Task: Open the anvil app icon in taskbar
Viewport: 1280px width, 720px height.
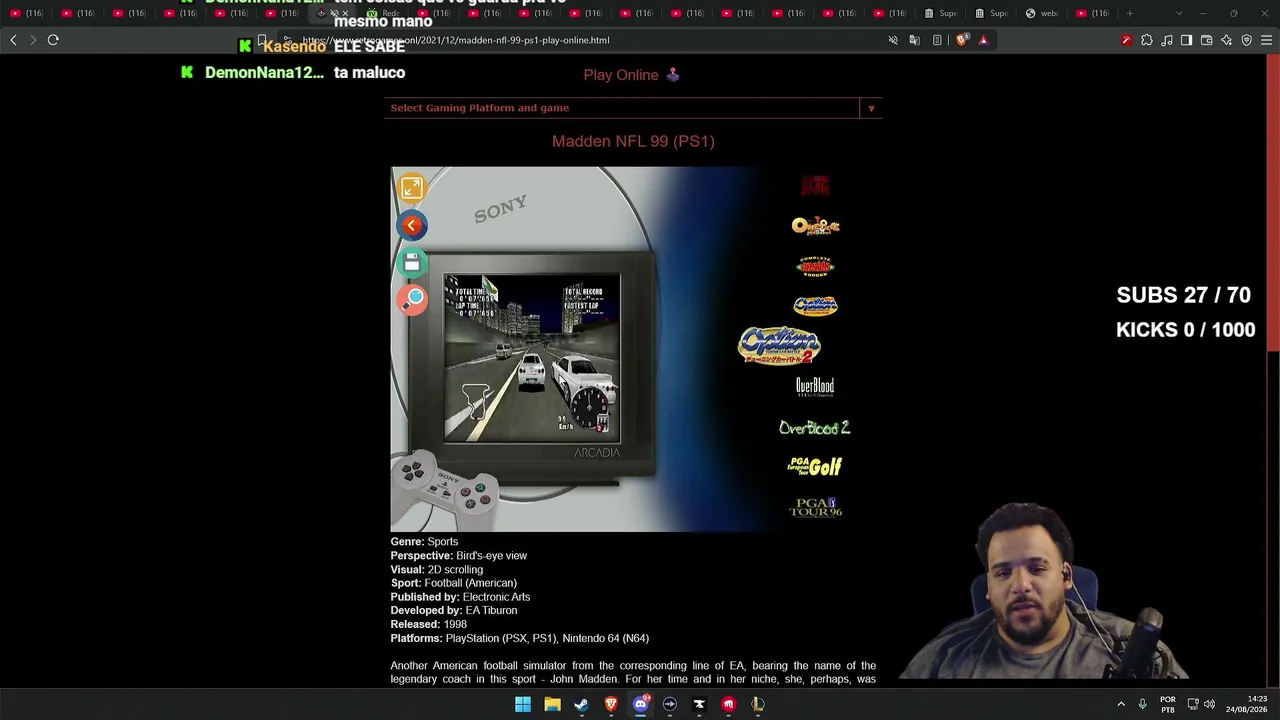Action: 699,704
